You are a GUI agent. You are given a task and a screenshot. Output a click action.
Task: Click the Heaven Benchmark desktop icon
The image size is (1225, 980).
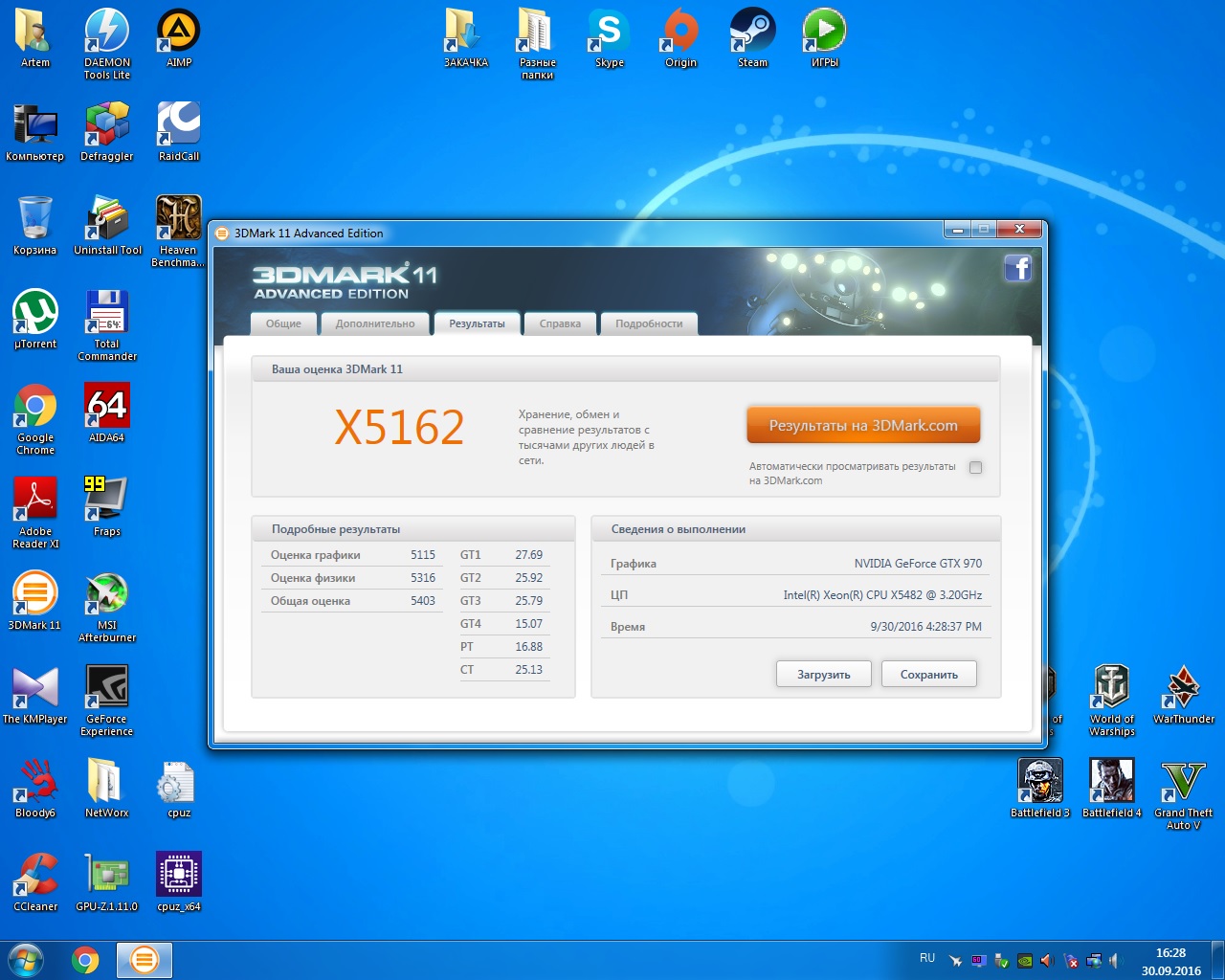[179, 231]
